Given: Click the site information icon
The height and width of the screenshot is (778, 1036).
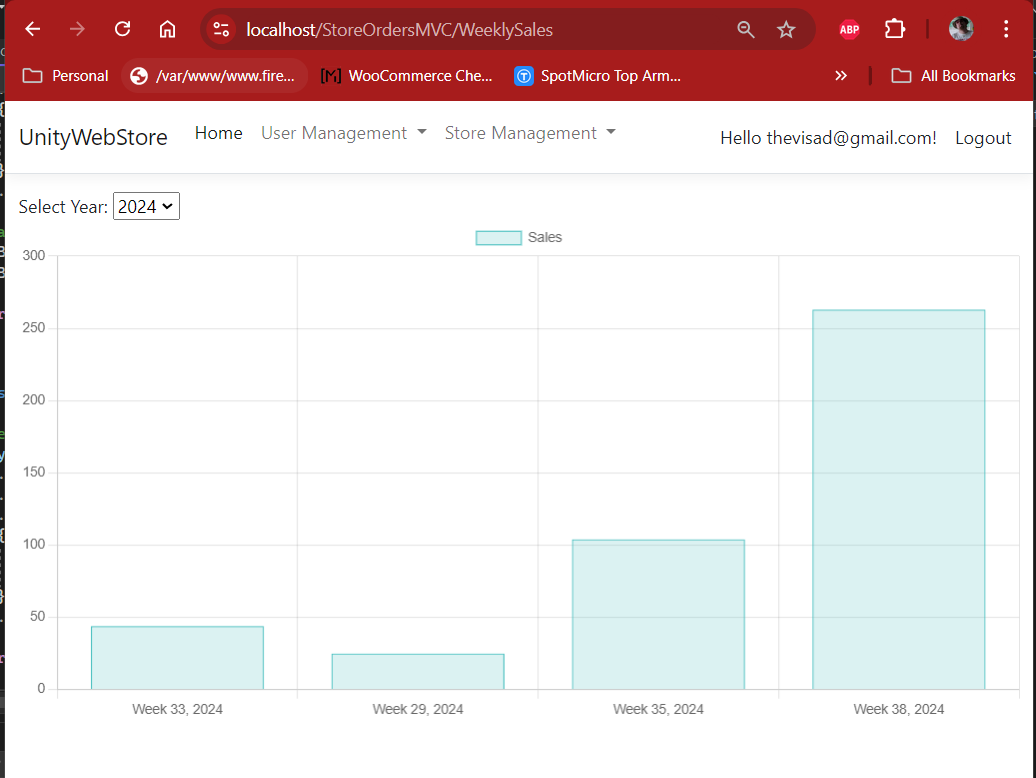Looking at the screenshot, I should point(222,30).
